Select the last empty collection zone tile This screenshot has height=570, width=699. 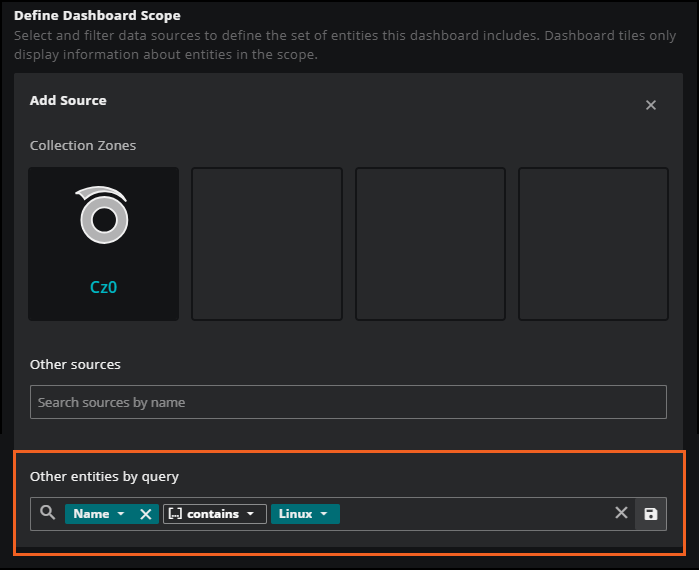pyautogui.click(x=593, y=244)
